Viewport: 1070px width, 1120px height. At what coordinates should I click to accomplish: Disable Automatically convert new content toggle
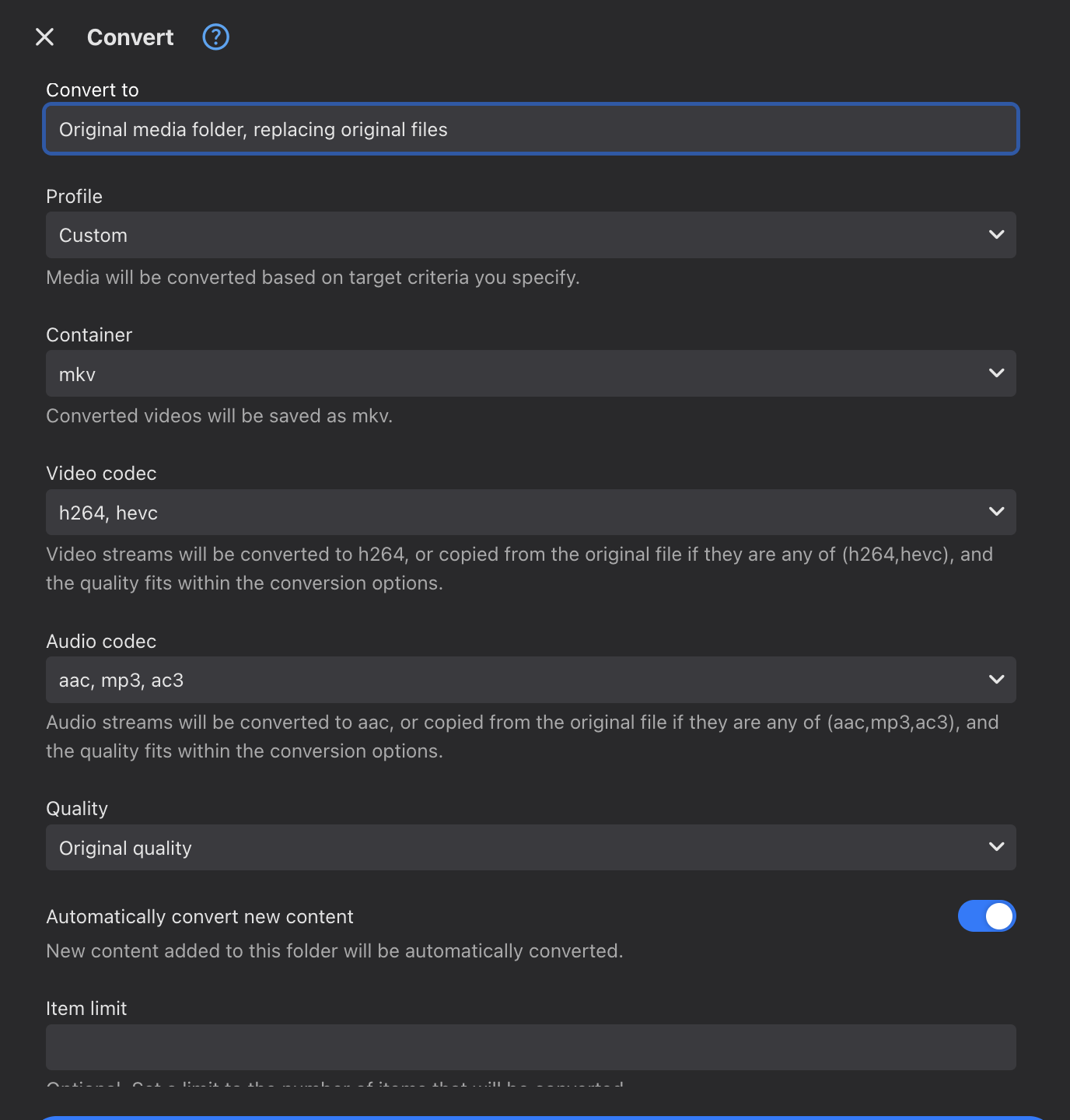[986, 916]
